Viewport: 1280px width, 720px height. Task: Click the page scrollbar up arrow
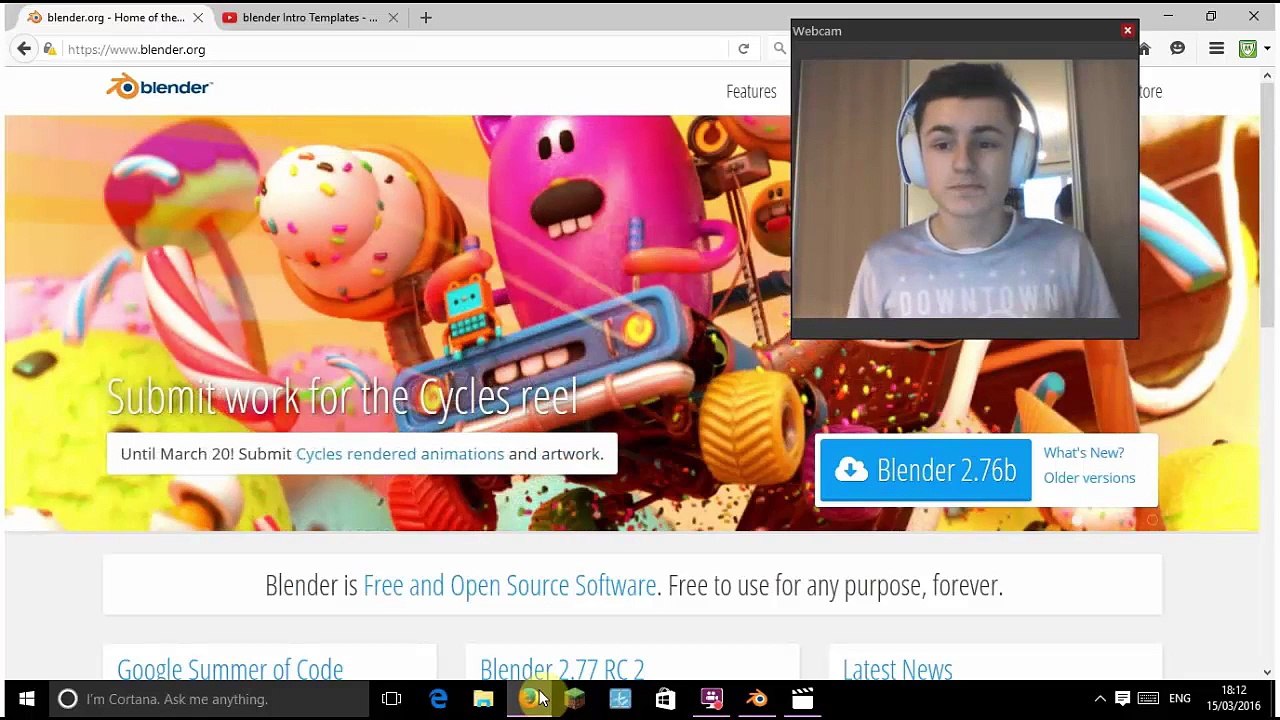pos(1268,74)
